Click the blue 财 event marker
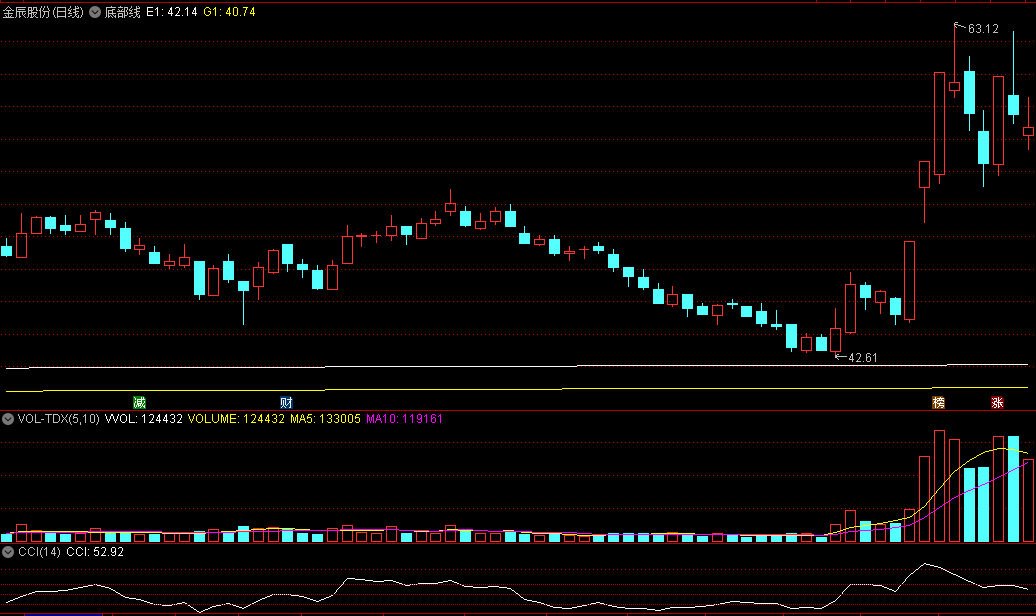 (286, 403)
